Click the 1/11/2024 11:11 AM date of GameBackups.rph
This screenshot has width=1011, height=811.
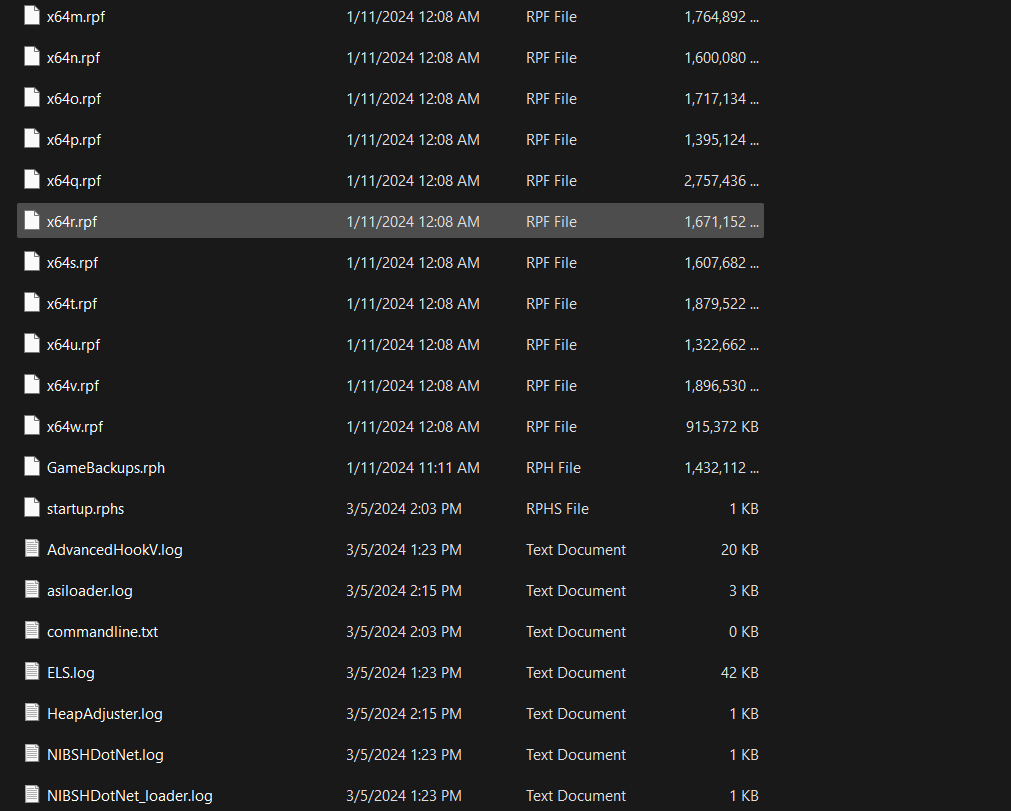(x=413, y=467)
